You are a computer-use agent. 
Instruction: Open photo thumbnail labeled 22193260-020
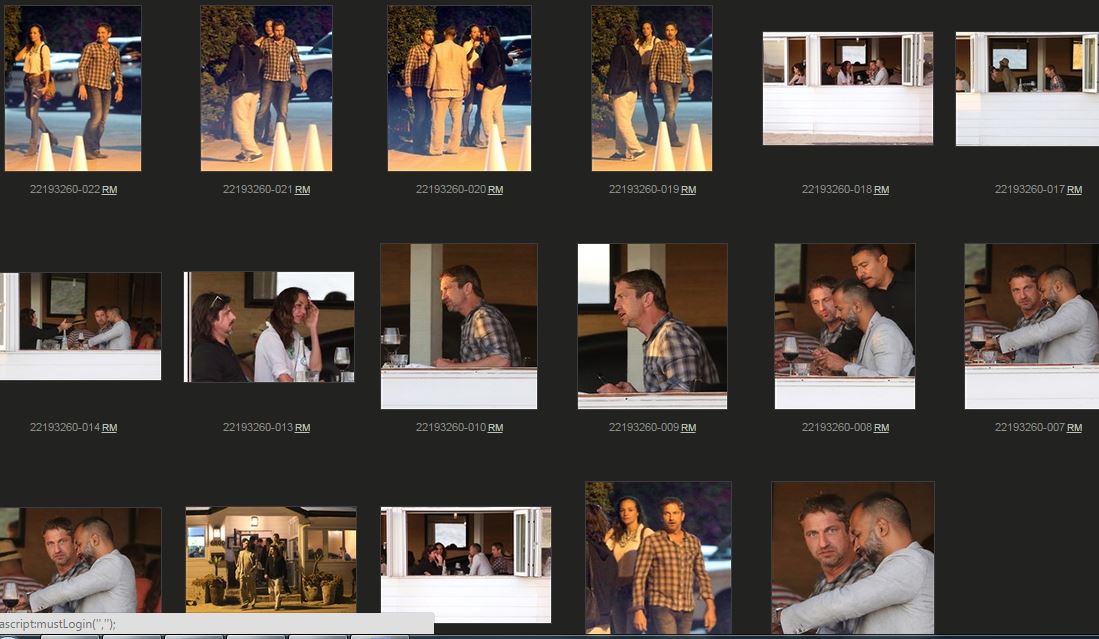point(459,88)
